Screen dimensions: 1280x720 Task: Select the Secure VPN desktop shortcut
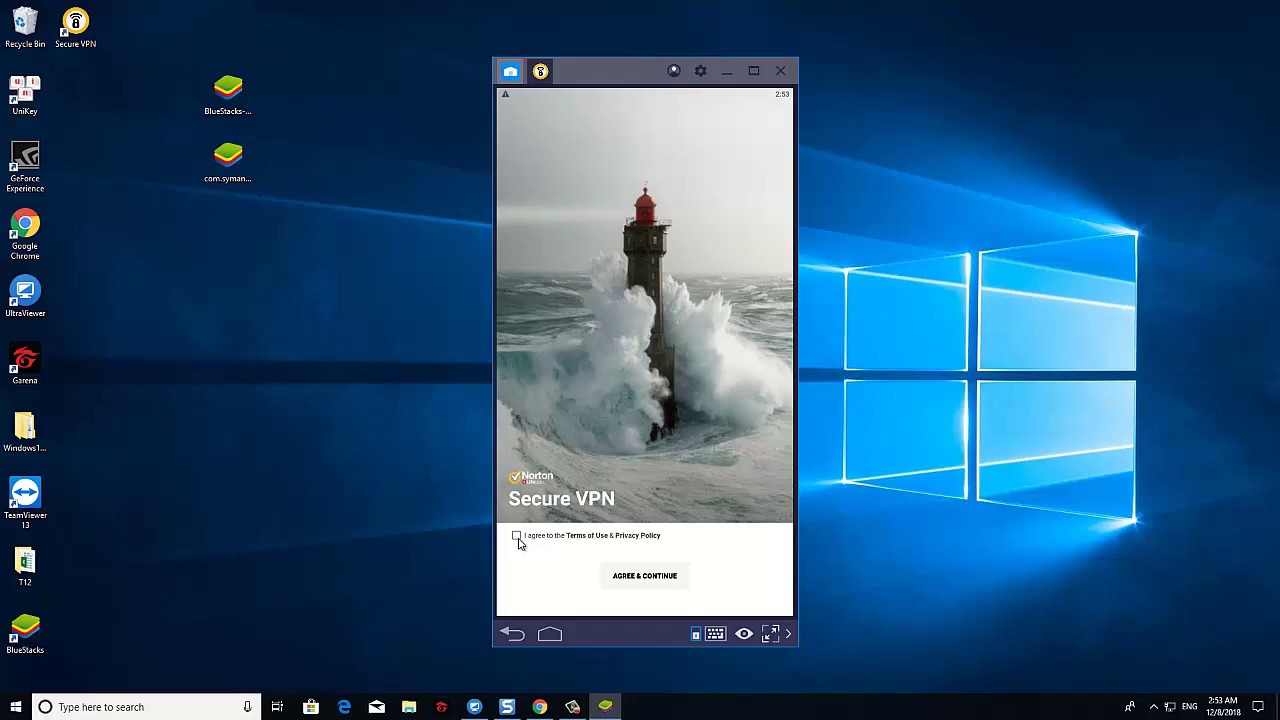point(75,28)
